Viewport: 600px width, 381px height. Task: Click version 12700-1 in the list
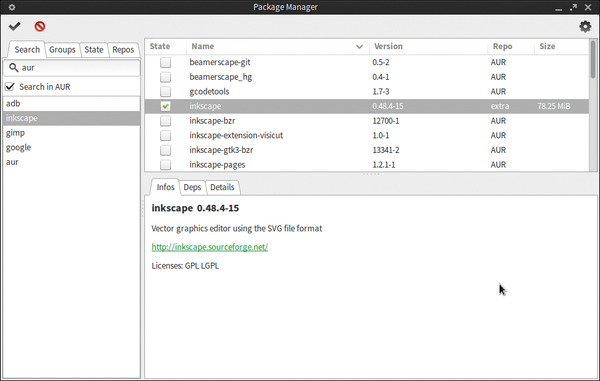coord(386,121)
